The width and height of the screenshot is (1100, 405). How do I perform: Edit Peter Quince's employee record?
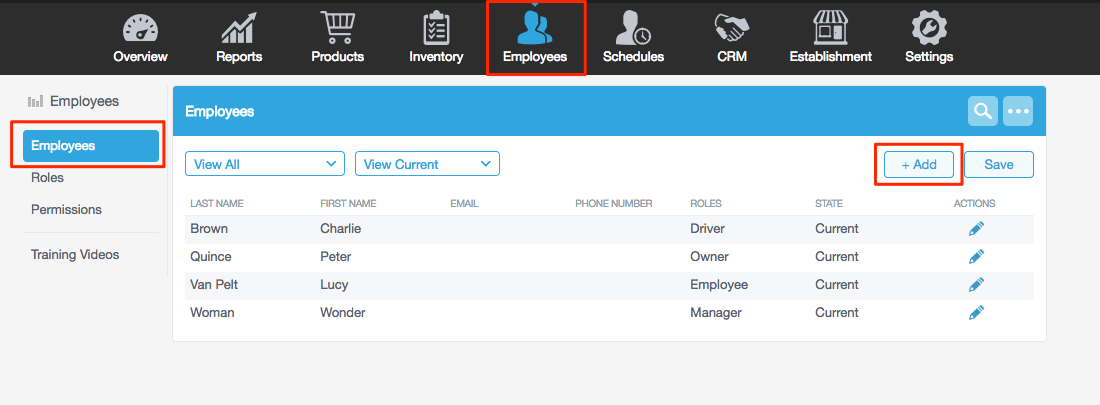pos(976,257)
